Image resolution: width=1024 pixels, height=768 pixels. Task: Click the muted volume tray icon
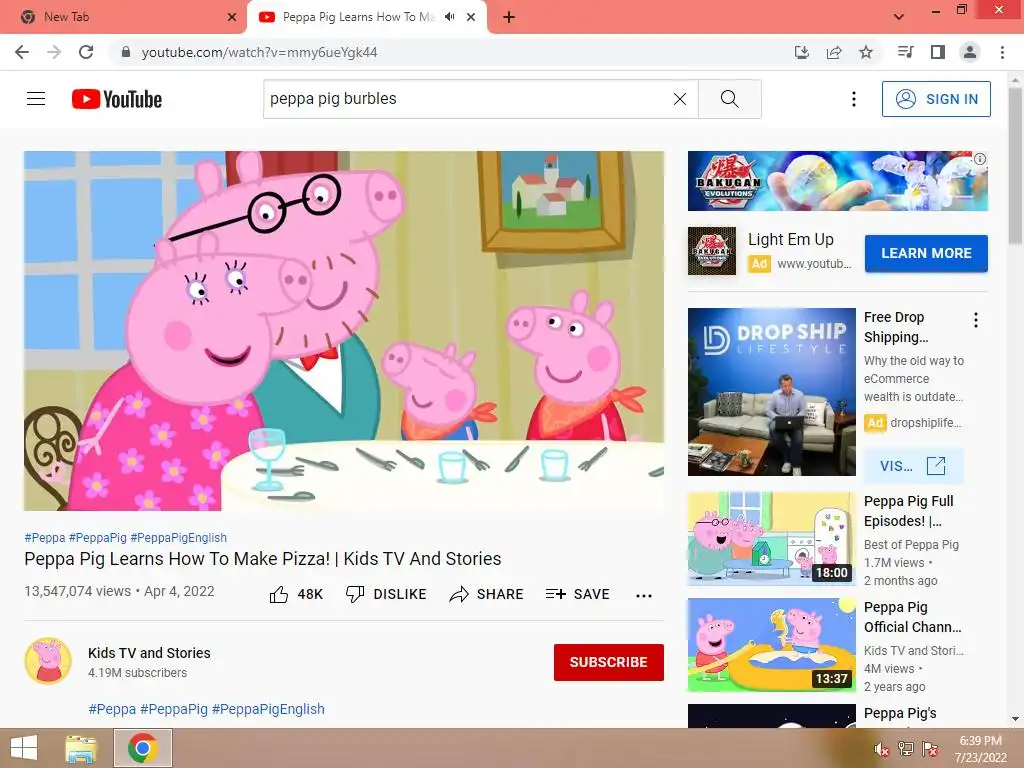coord(882,748)
